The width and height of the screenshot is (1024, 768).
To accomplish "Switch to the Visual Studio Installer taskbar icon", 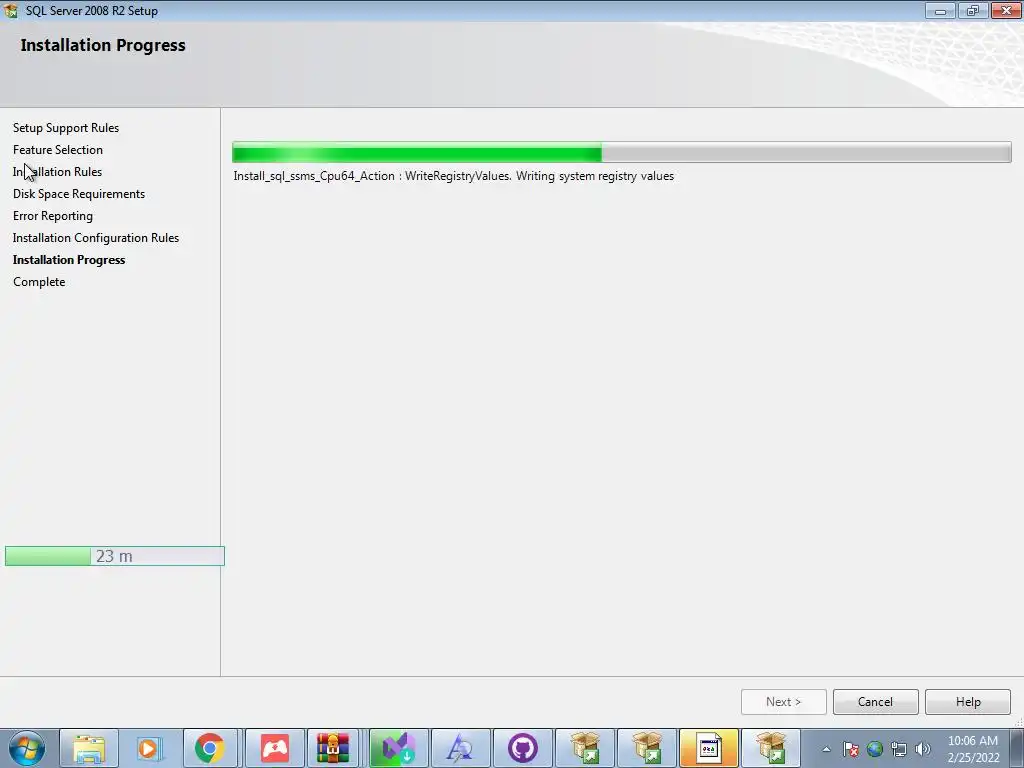I will (398, 748).
